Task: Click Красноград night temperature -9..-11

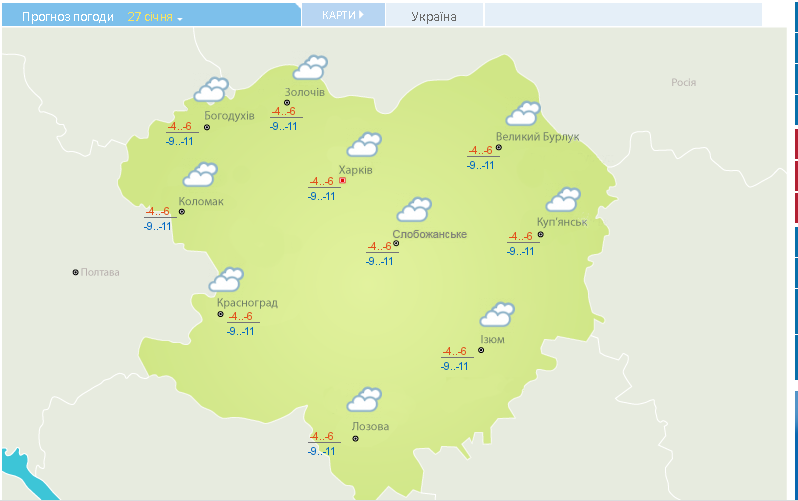Action: [x=241, y=331]
